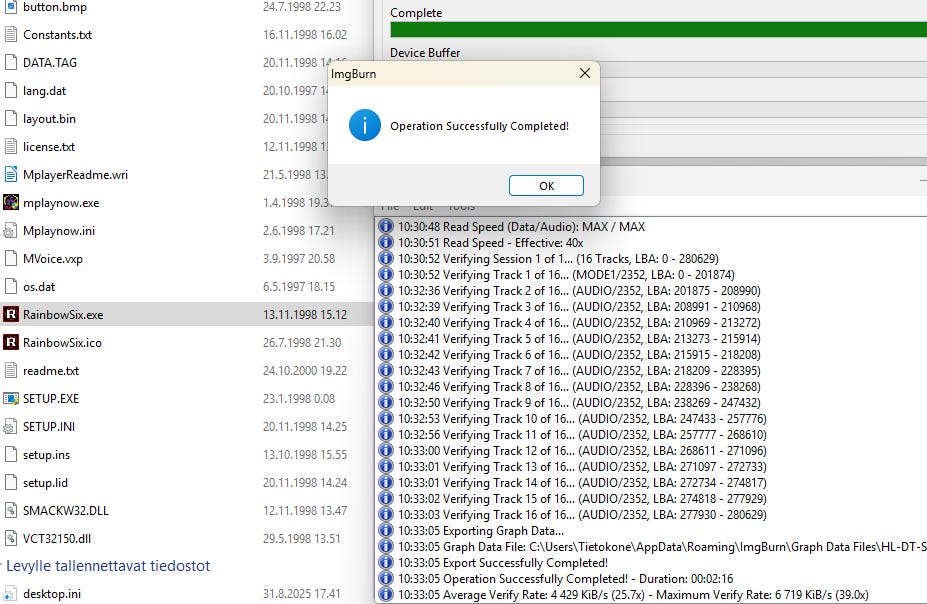Select the os.dat file icon
927x604 pixels.
10,286
